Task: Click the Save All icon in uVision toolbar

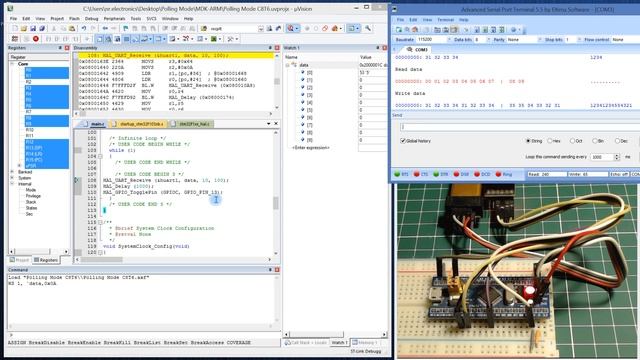Action: tap(42, 29)
